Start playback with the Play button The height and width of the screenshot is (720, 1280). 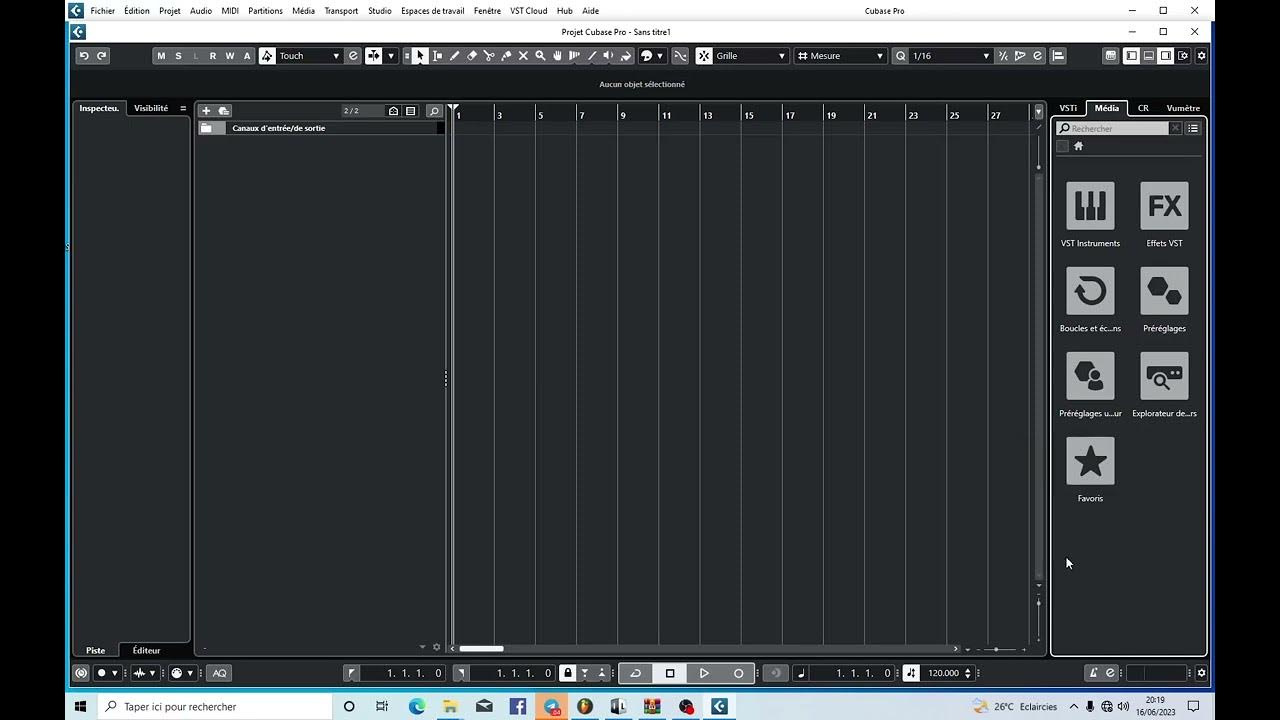tap(704, 673)
